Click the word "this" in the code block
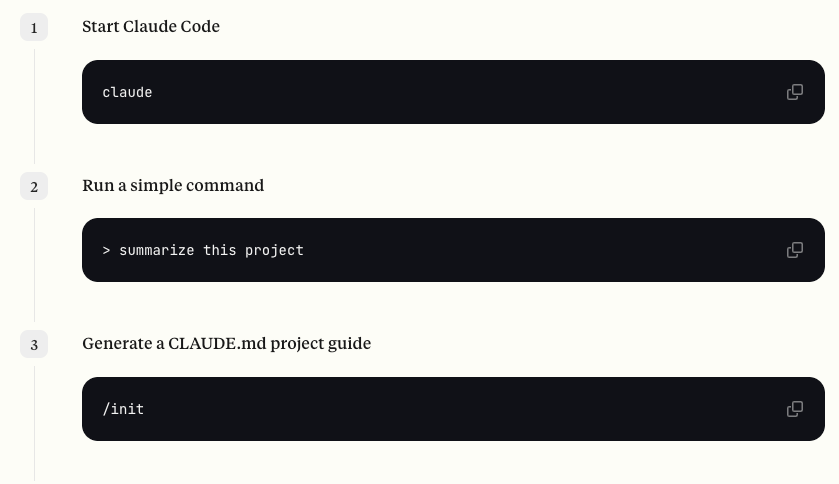 tap(219, 250)
